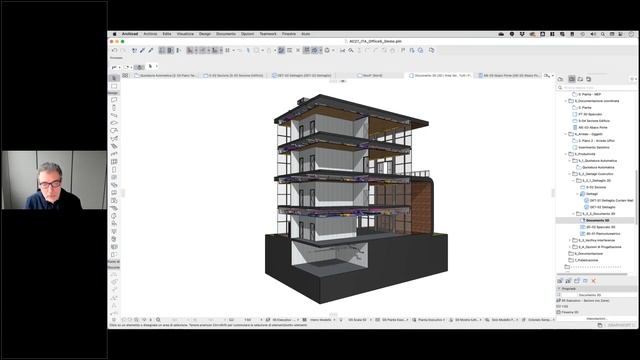The image size is (640, 360).
Task: Select the Column tool in toolbox
Action: (x=114, y=108)
